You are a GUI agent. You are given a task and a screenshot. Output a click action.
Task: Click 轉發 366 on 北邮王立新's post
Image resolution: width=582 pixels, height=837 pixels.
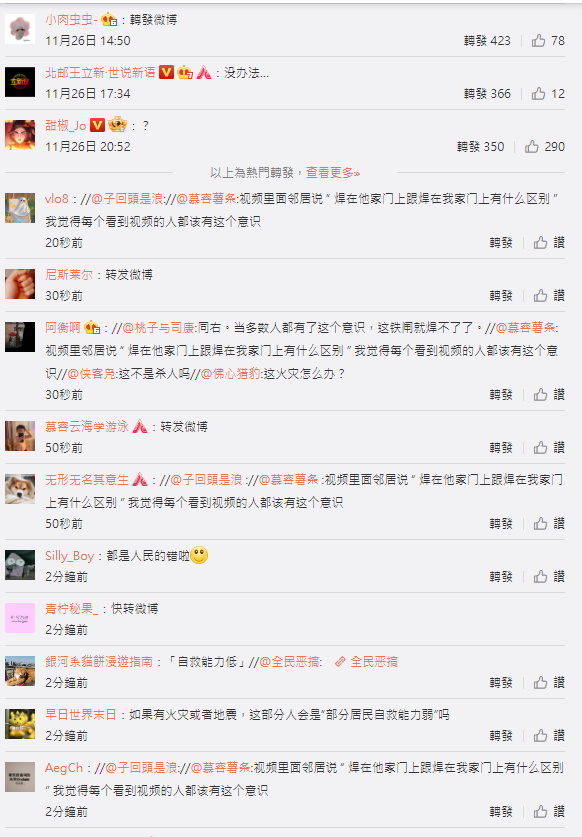pyautogui.click(x=487, y=94)
